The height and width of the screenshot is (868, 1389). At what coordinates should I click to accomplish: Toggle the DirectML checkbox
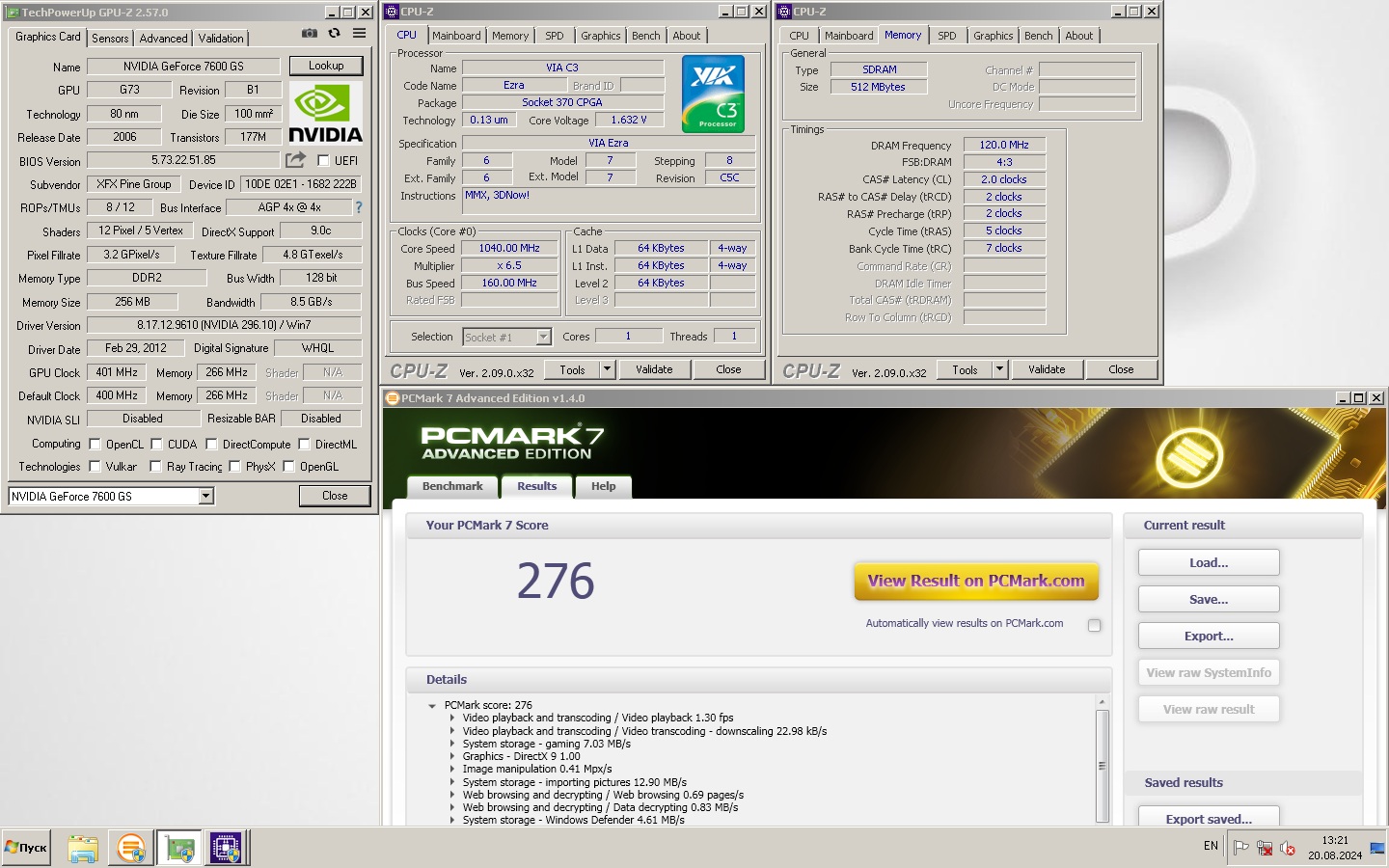tap(304, 445)
